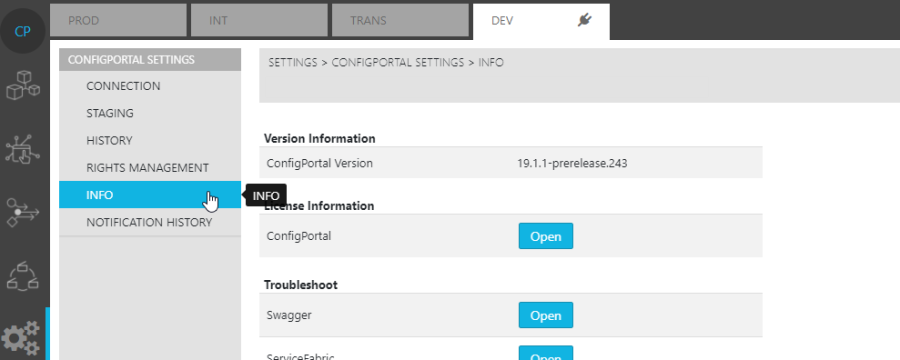This screenshot has width=900, height=360.
Task: Click the CP logo avatar
Action: point(23,31)
